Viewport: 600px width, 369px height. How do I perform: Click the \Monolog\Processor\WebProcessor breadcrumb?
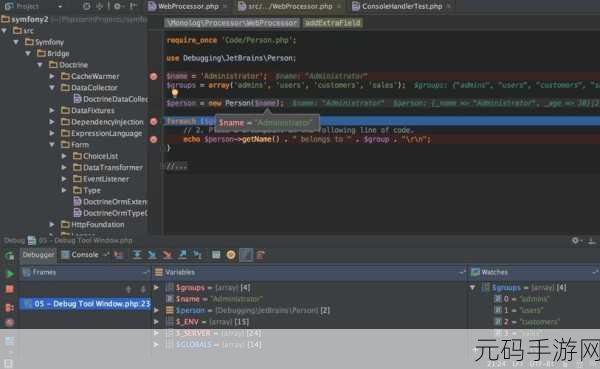click(x=232, y=23)
